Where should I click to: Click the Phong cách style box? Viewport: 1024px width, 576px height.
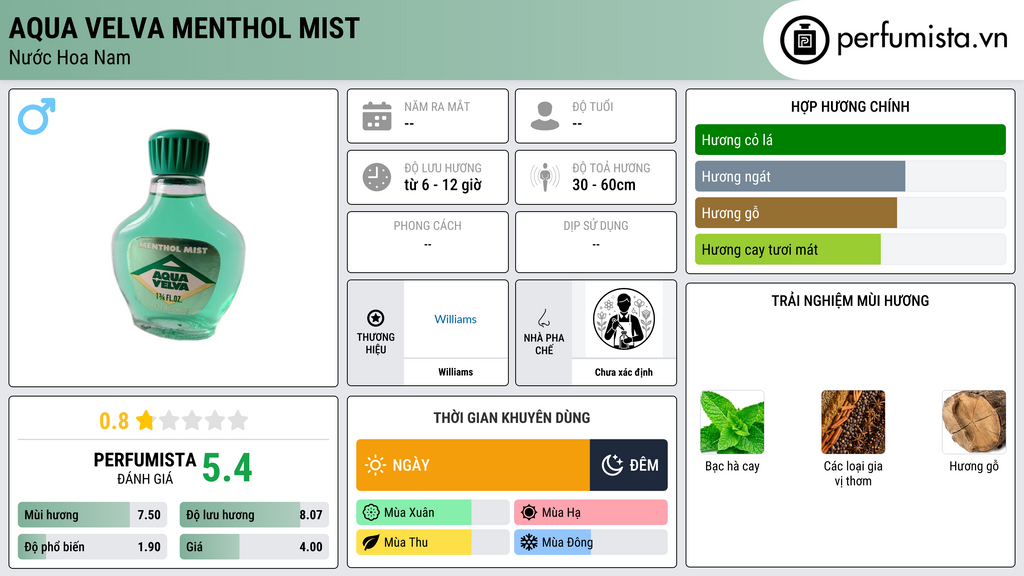pos(428,242)
